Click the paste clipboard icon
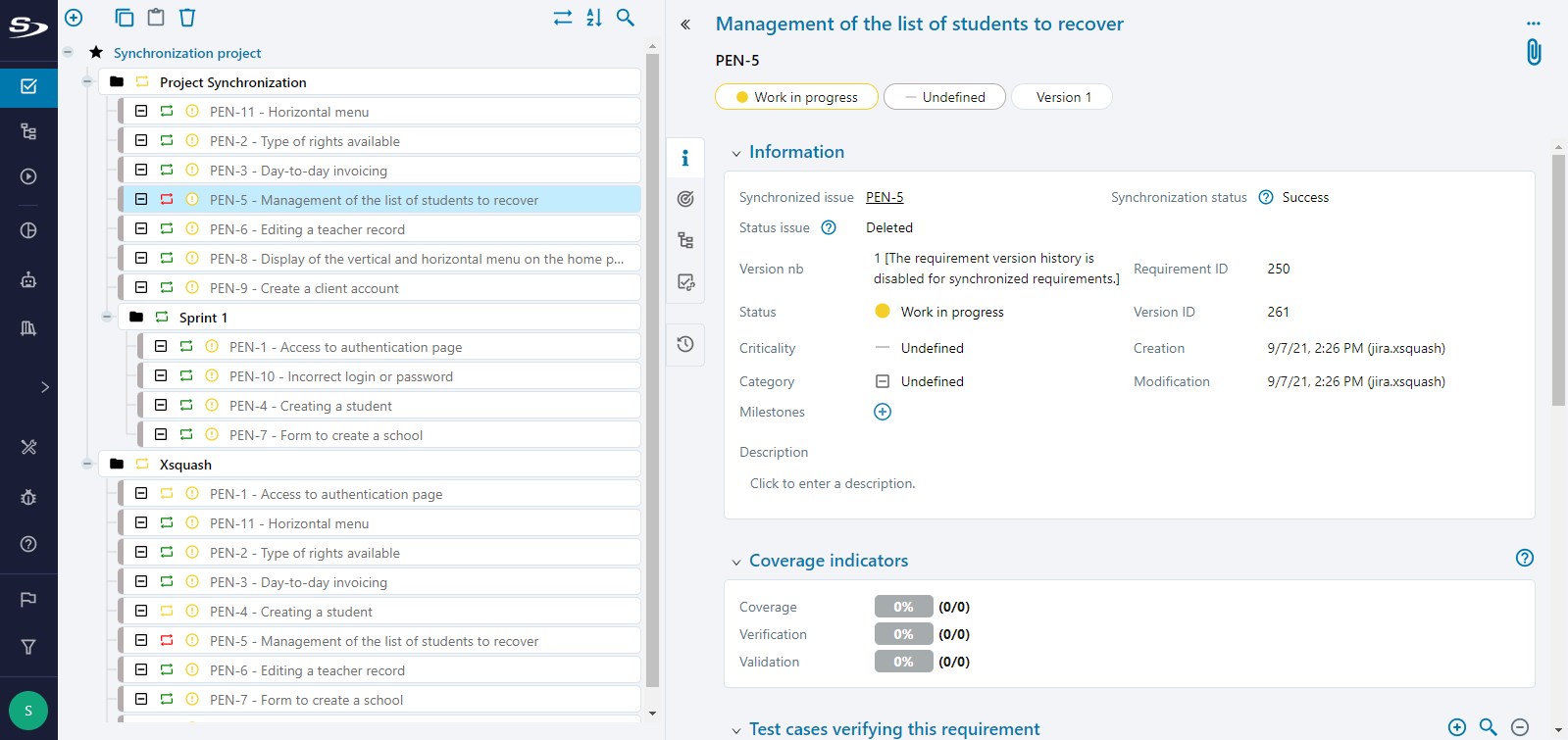The image size is (1568, 740). tap(155, 18)
